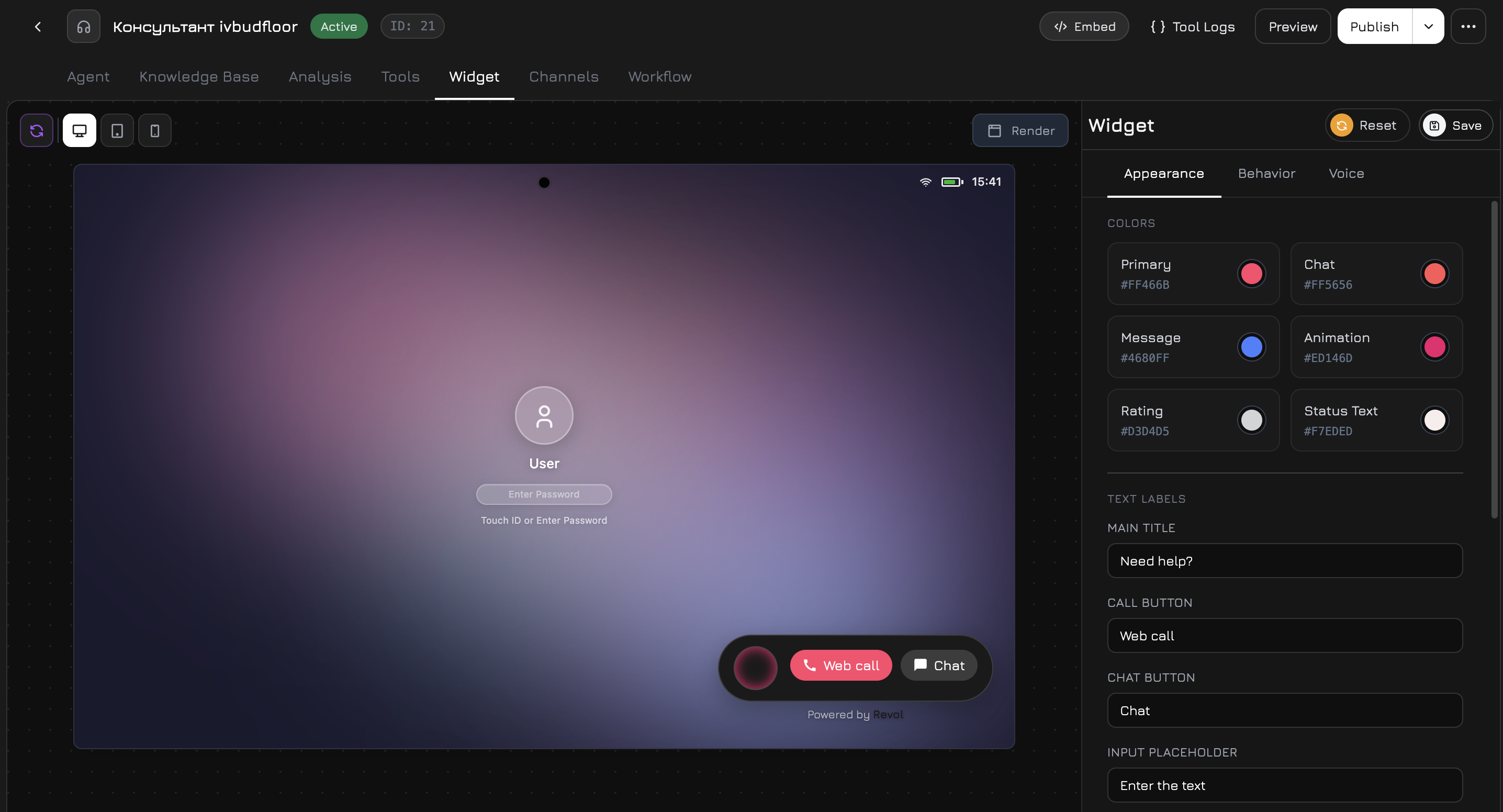The image size is (1503, 812).
Task: Switch to tablet preview icon
Action: pyautogui.click(x=117, y=130)
